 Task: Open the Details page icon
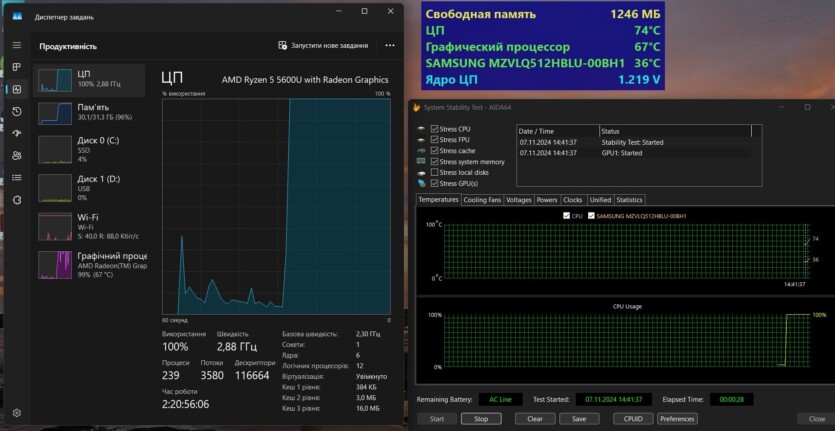tap(16, 177)
